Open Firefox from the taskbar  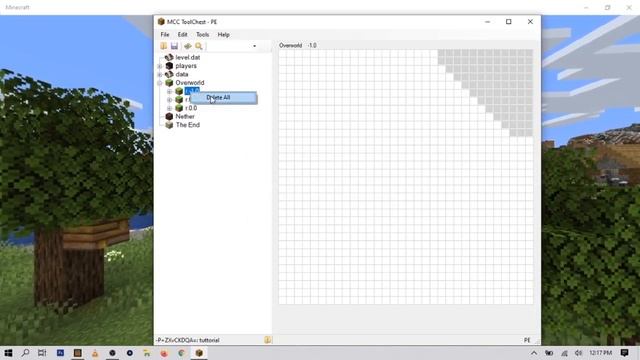(164, 353)
